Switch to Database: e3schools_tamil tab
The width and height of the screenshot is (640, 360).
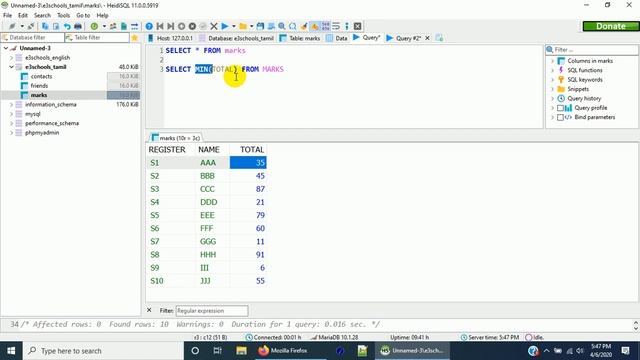coord(237,38)
